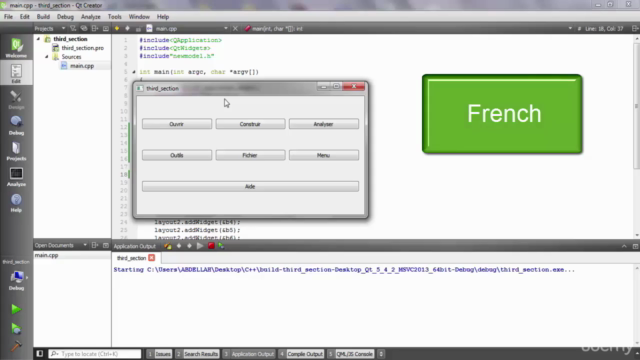The image size is (640, 360).
Task: Click the Fichier button
Action: point(250,155)
